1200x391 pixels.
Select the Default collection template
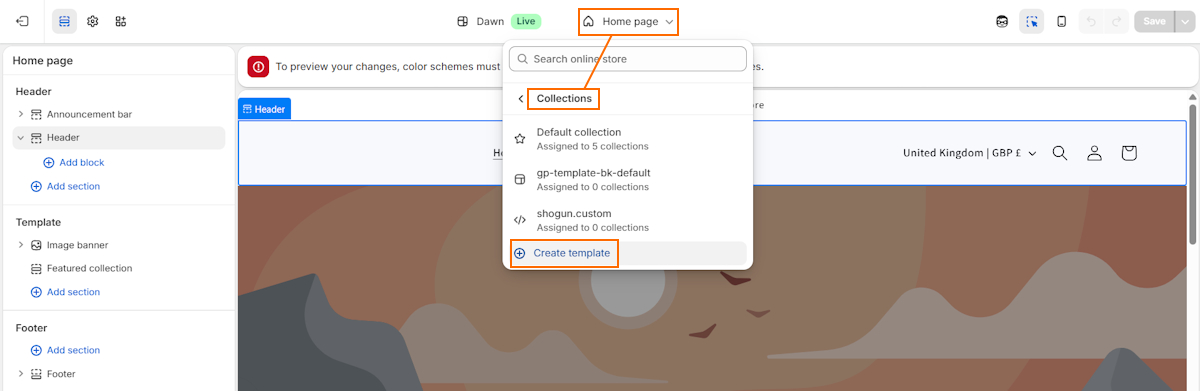[x=628, y=139]
